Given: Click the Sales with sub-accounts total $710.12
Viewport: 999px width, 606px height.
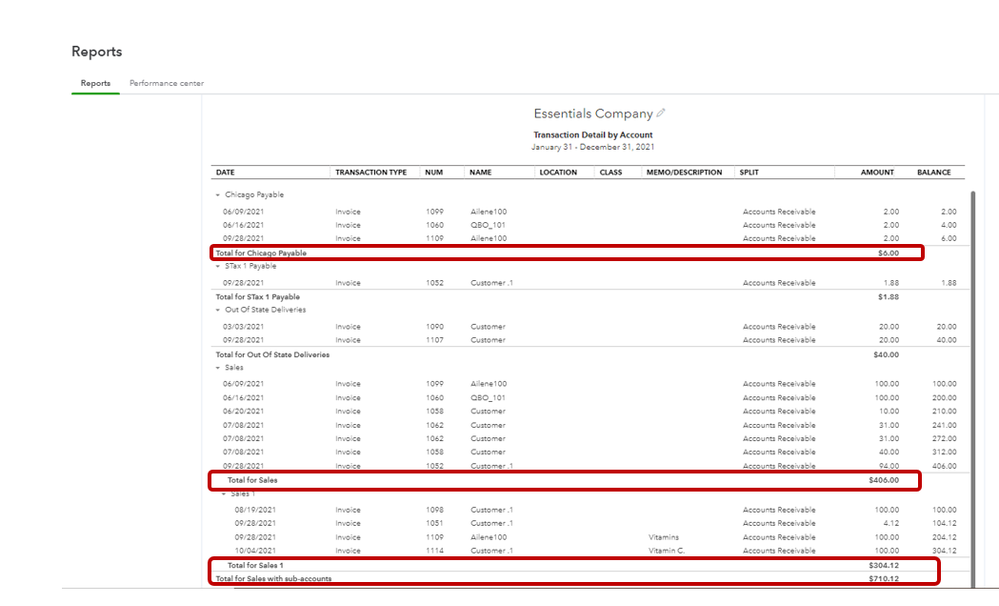Looking at the screenshot, I should [x=884, y=579].
